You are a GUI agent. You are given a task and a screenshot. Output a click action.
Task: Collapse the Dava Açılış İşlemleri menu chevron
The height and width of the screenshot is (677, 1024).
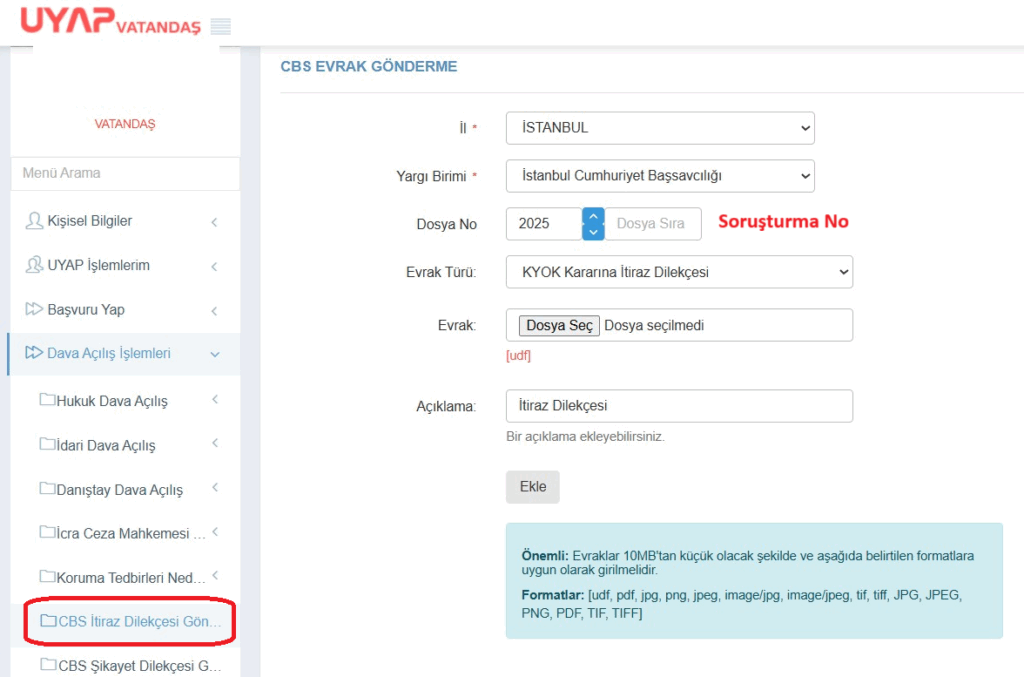[214, 354]
